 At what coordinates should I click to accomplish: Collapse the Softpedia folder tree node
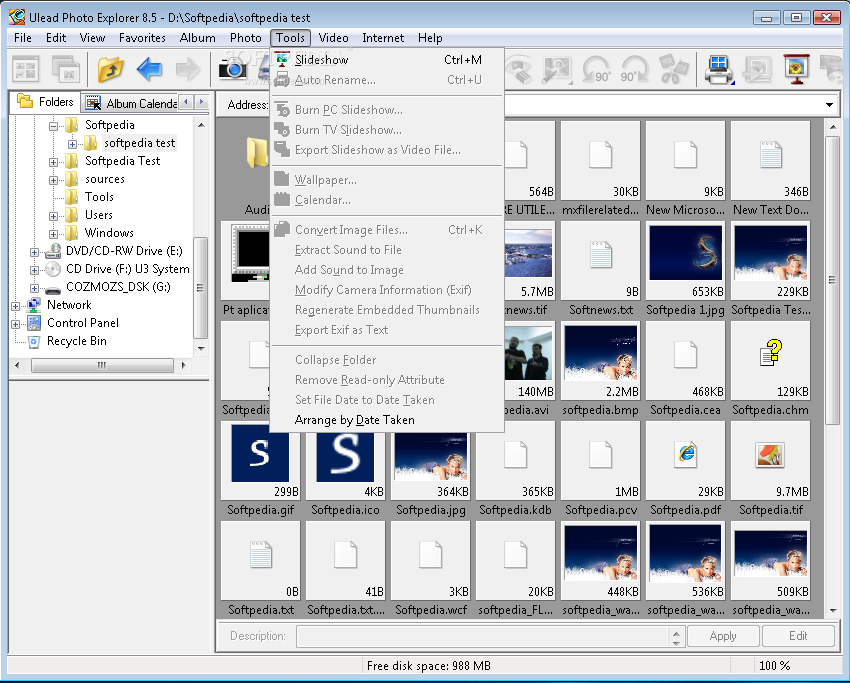tap(53, 126)
